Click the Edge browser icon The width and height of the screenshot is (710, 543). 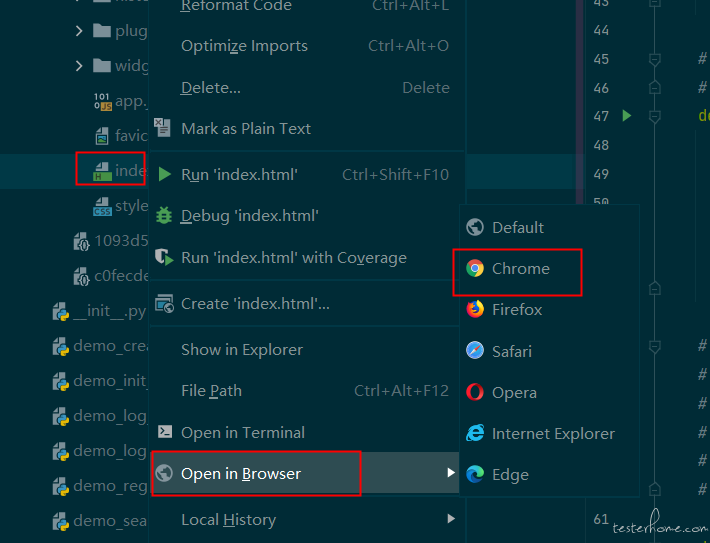tap(475, 474)
